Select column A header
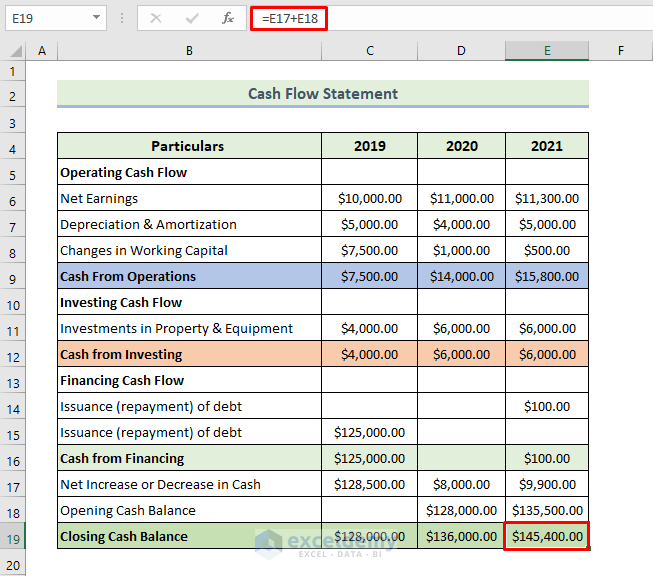Image resolution: width=653 pixels, height=576 pixels. pyautogui.click(x=42, y=51)
